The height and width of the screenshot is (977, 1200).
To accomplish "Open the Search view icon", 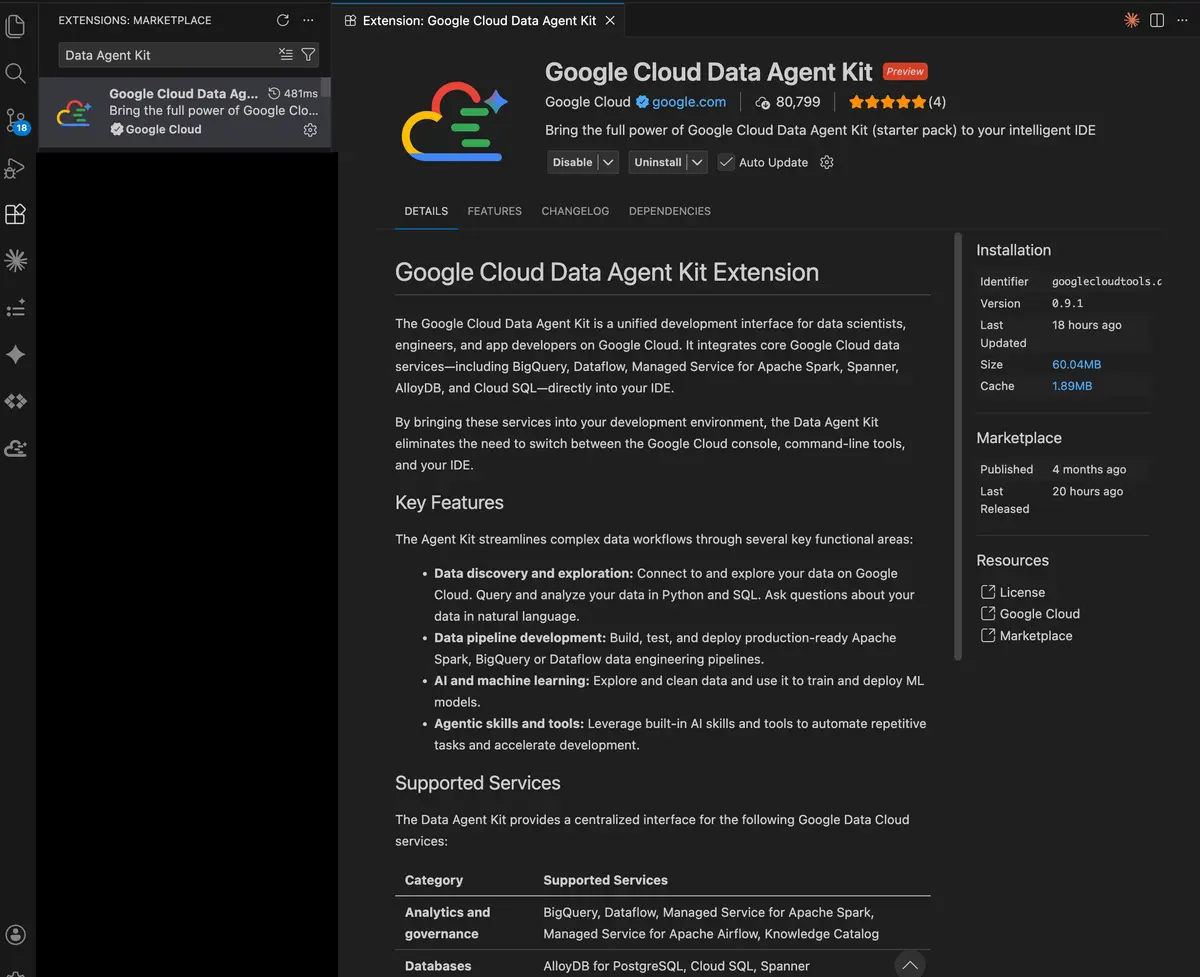I will point(15,73).
